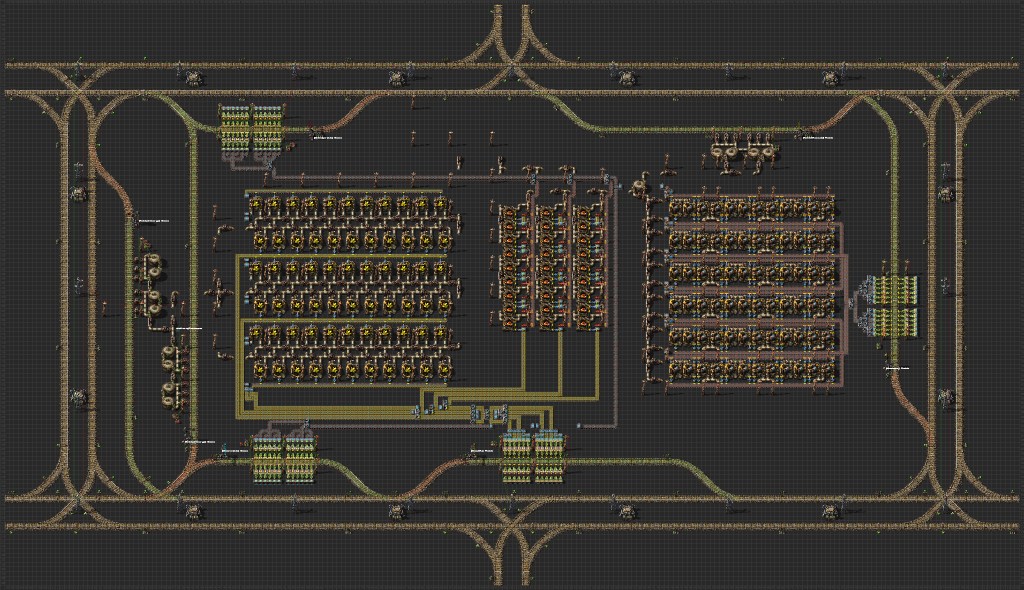Select the bottom-center train loading station block
Screen dimensions: 1024x590
pyautogui.click(x=534, y=456)
